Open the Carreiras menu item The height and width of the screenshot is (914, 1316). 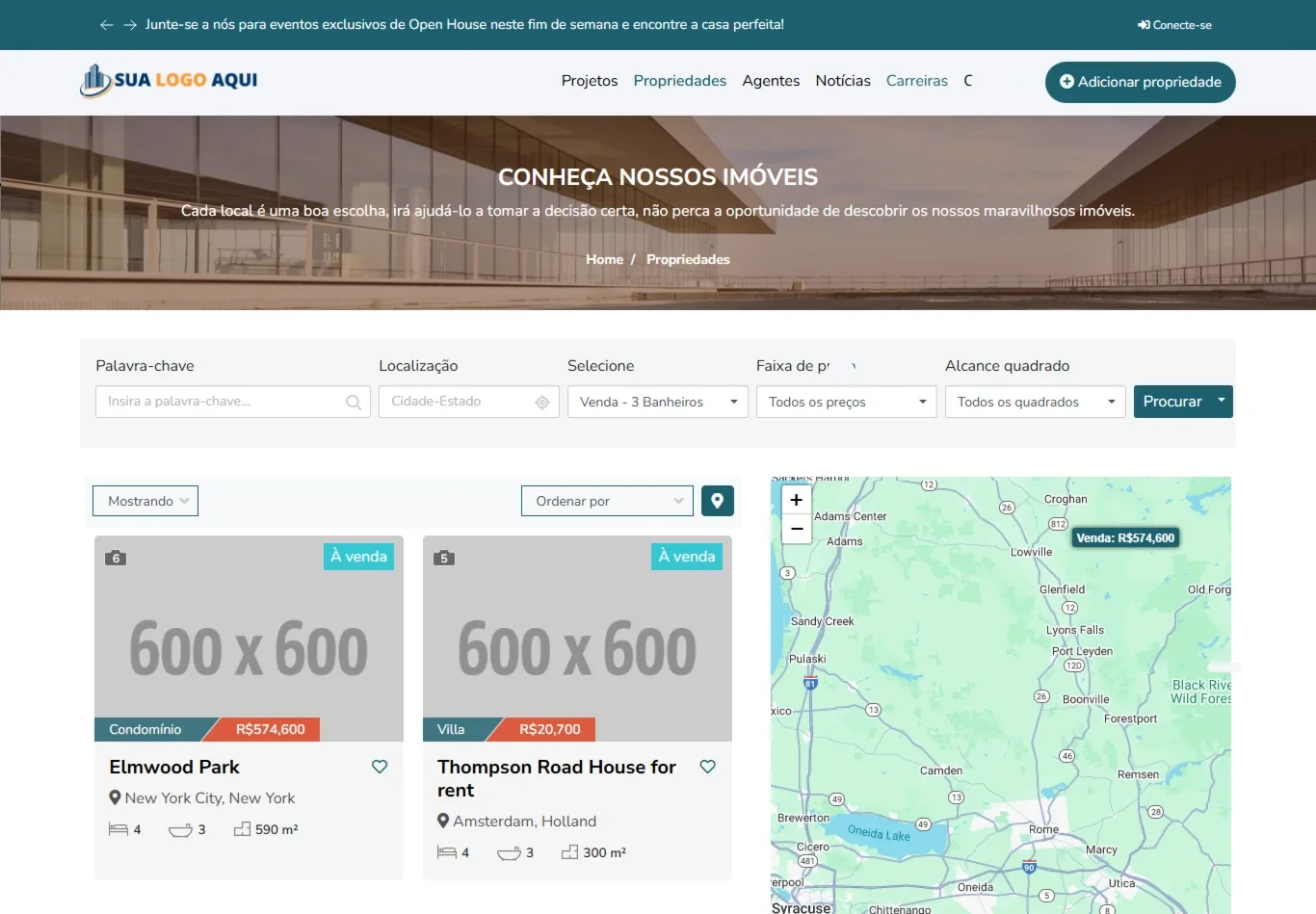coord(917,81)
